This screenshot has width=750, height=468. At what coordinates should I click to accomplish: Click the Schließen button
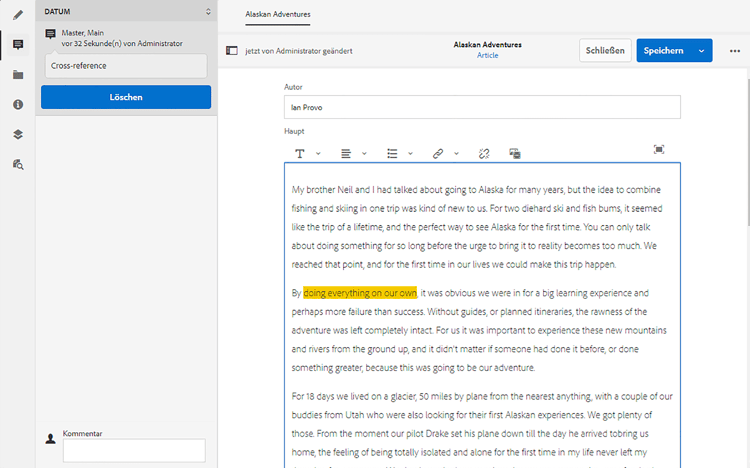(605, 51)
